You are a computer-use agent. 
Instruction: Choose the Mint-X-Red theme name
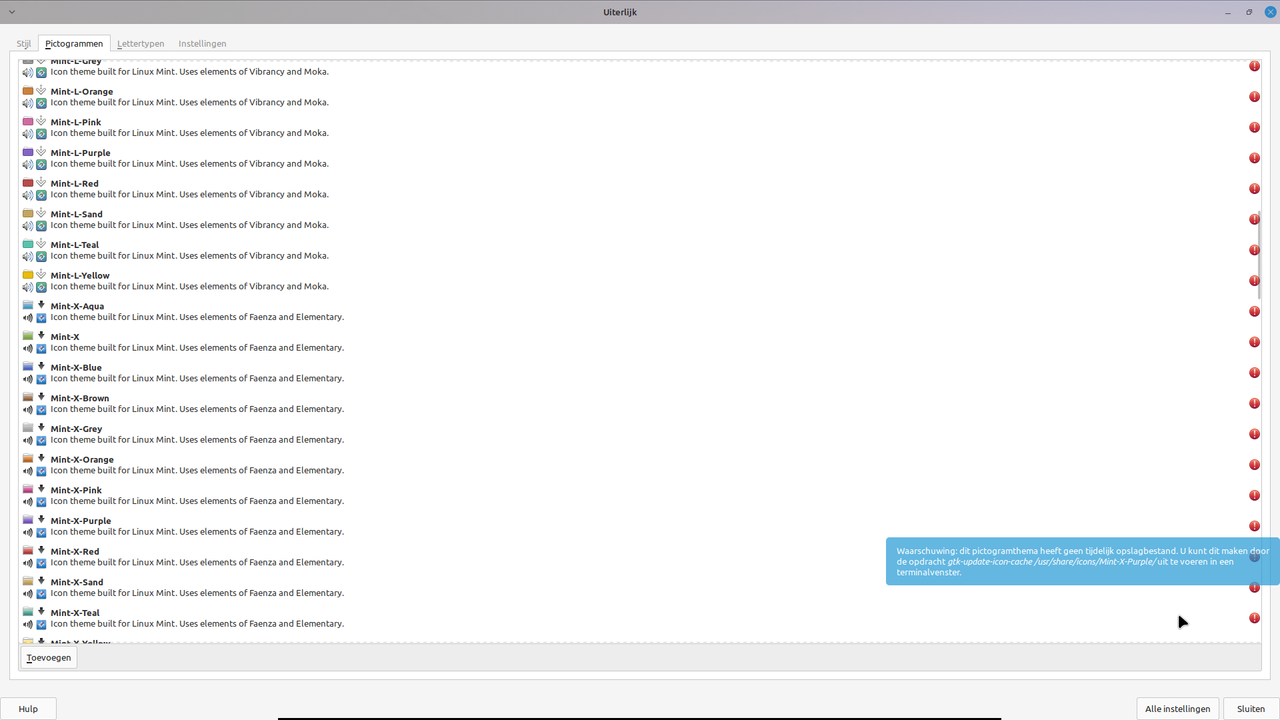pyautogui.click(x=75, y=552)
